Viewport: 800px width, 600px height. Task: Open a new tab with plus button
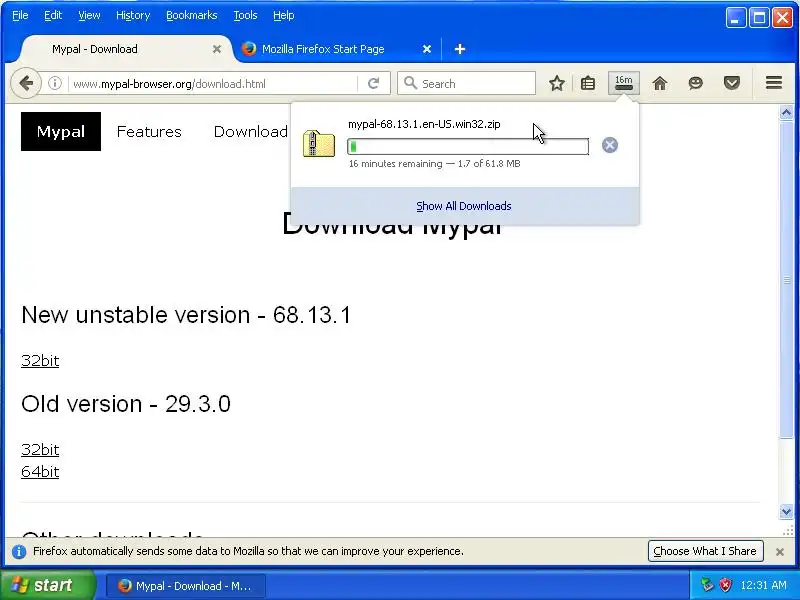tap(460, 49)
